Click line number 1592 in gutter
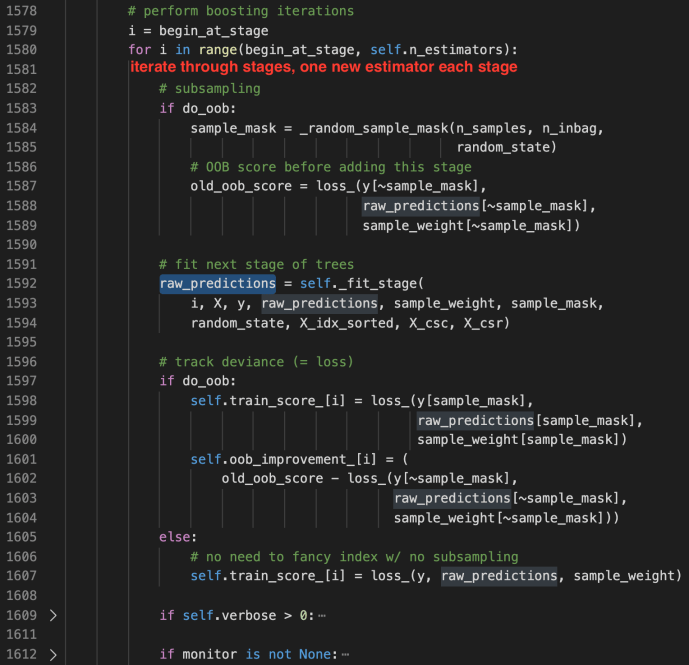Screen dimensions: 689x665 (22, 283)
